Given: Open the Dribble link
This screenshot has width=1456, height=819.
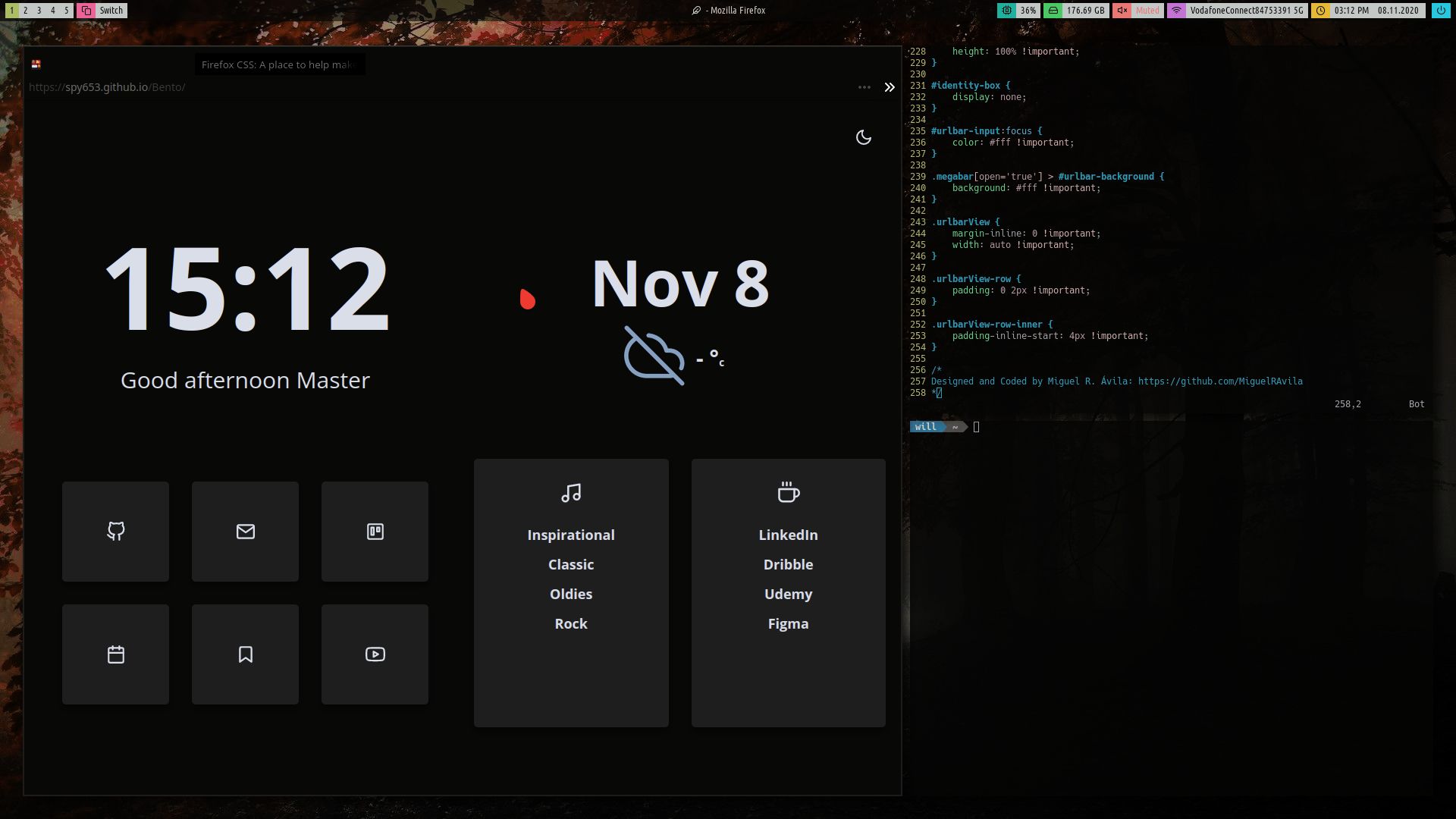Looking at the screenshot, I should click(788, 564).
